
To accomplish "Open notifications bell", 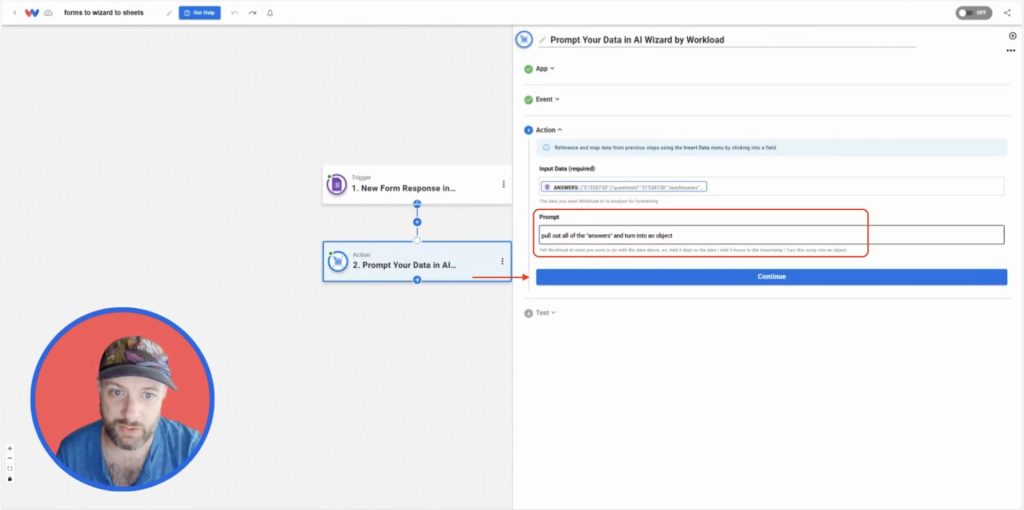I will 270,13.
